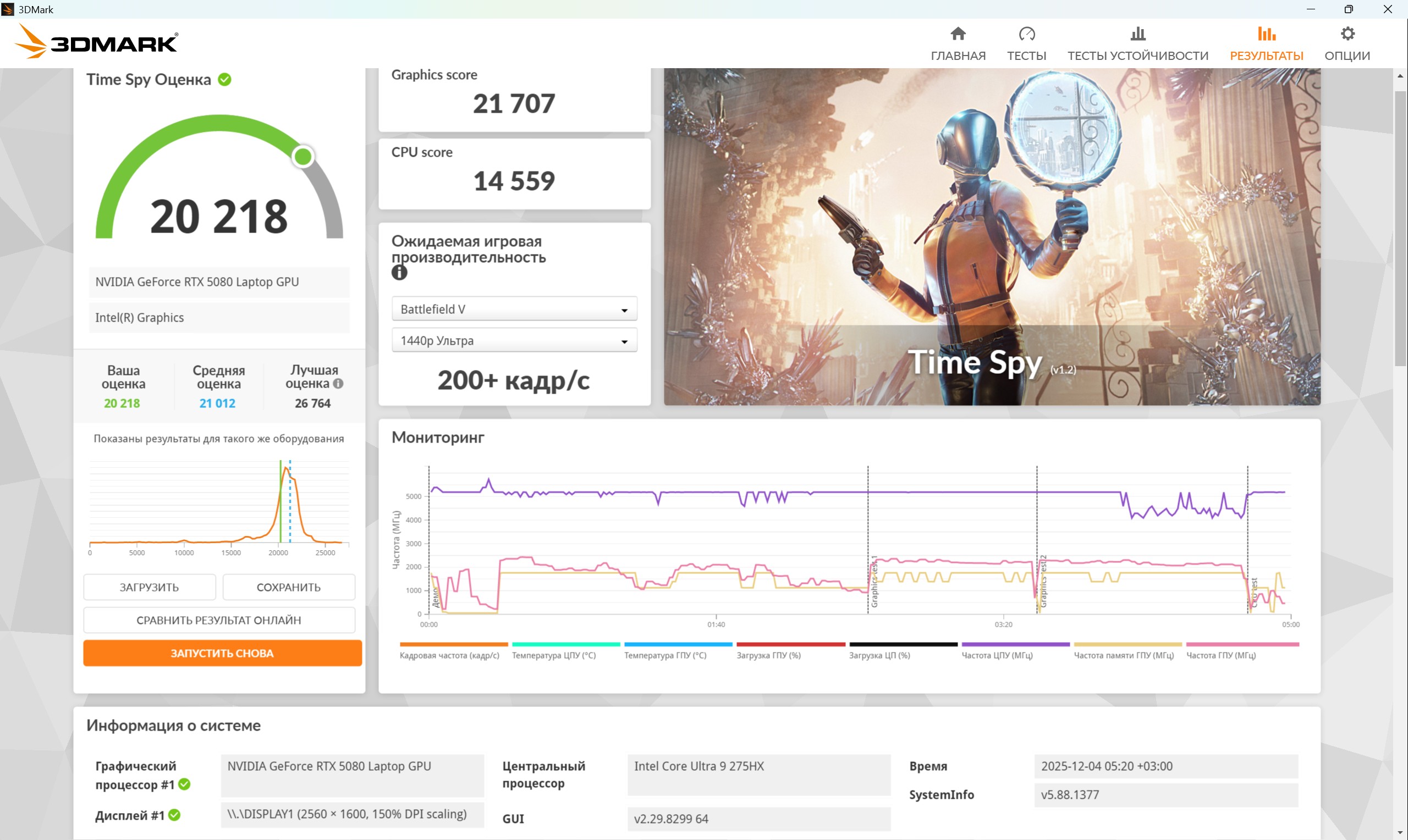This screenshot has height=840, width=1408.
Task: Click the Graphics score value 21 707
Action: tap(514, 103)
